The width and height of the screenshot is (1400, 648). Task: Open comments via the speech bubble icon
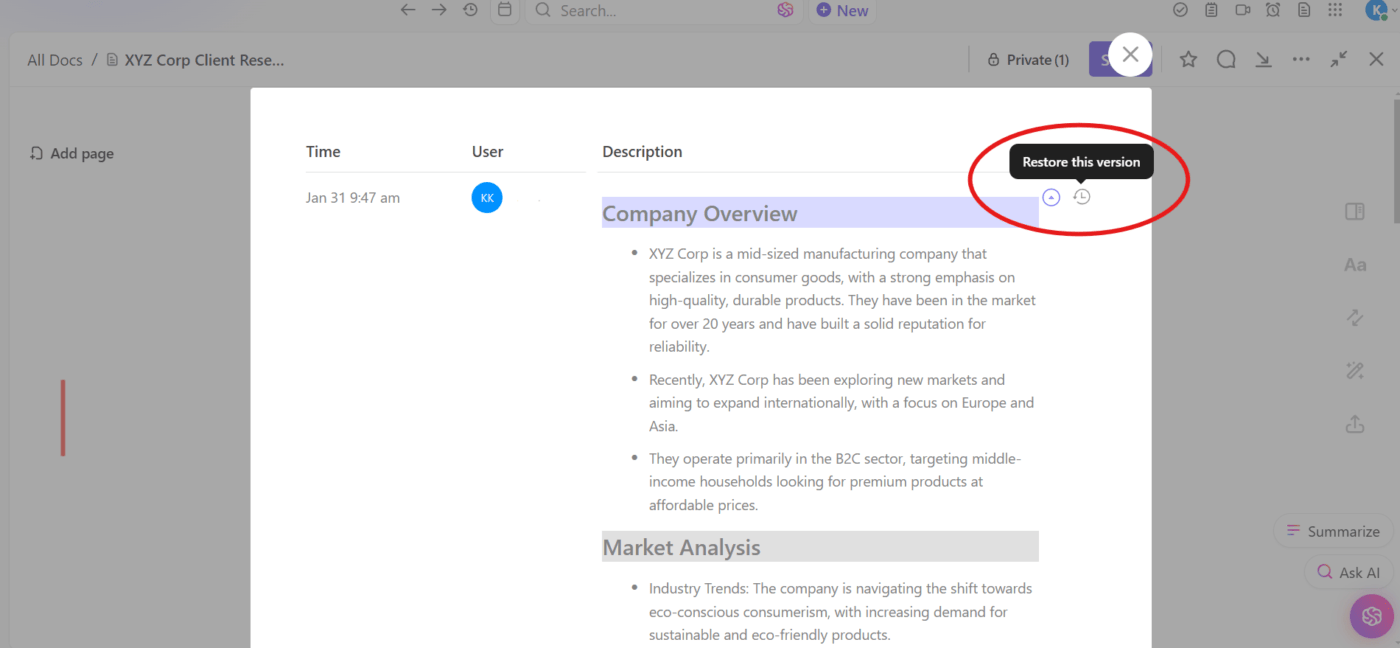pos(1226,59)
